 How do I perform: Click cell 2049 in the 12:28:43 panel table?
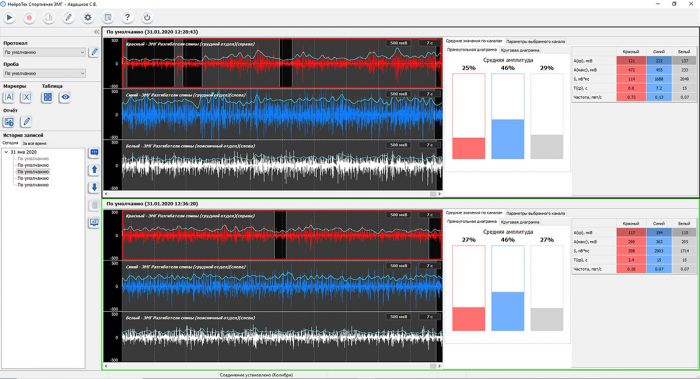684,79
